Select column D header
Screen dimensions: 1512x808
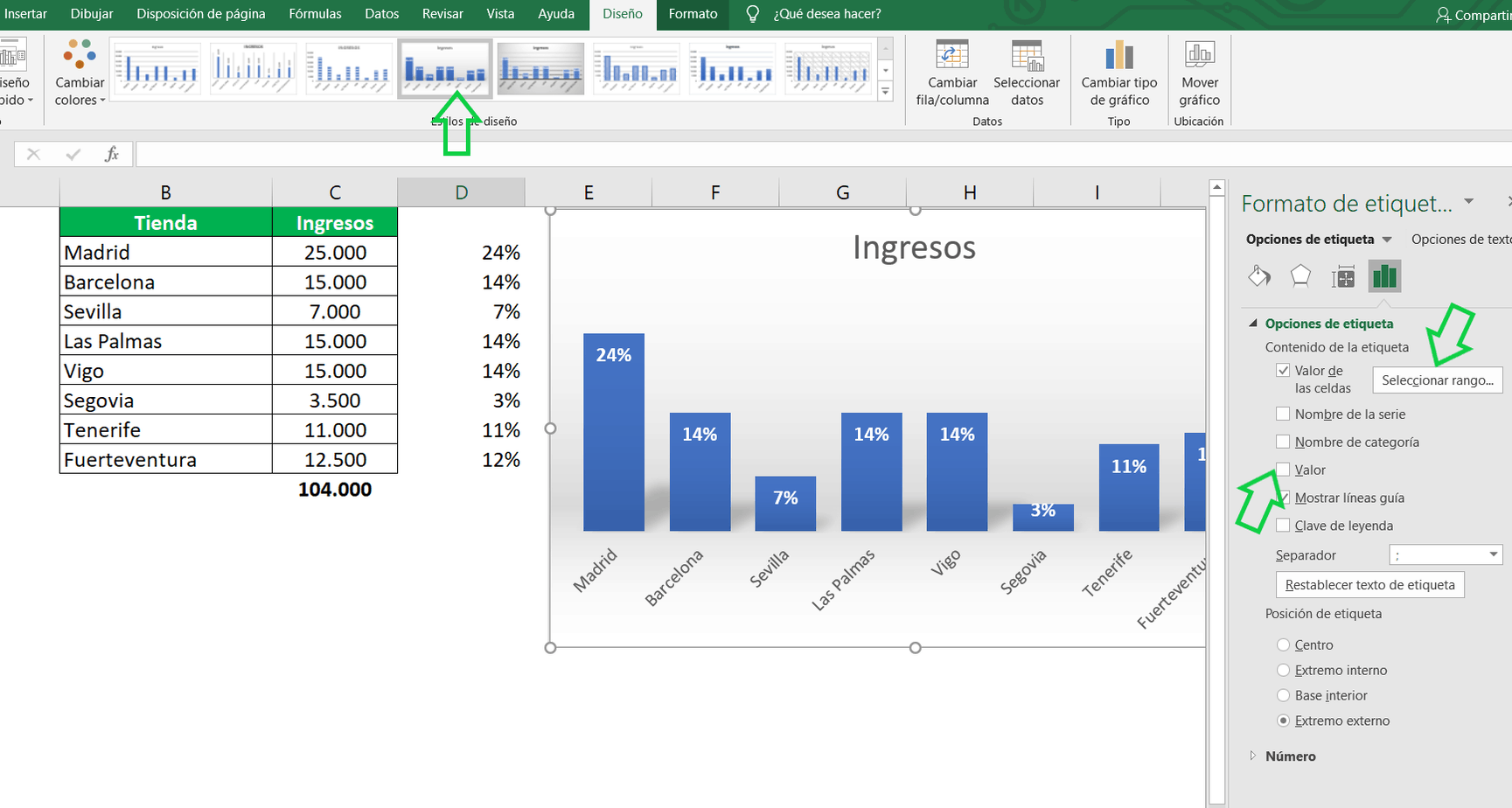click(x=462, y=192)
